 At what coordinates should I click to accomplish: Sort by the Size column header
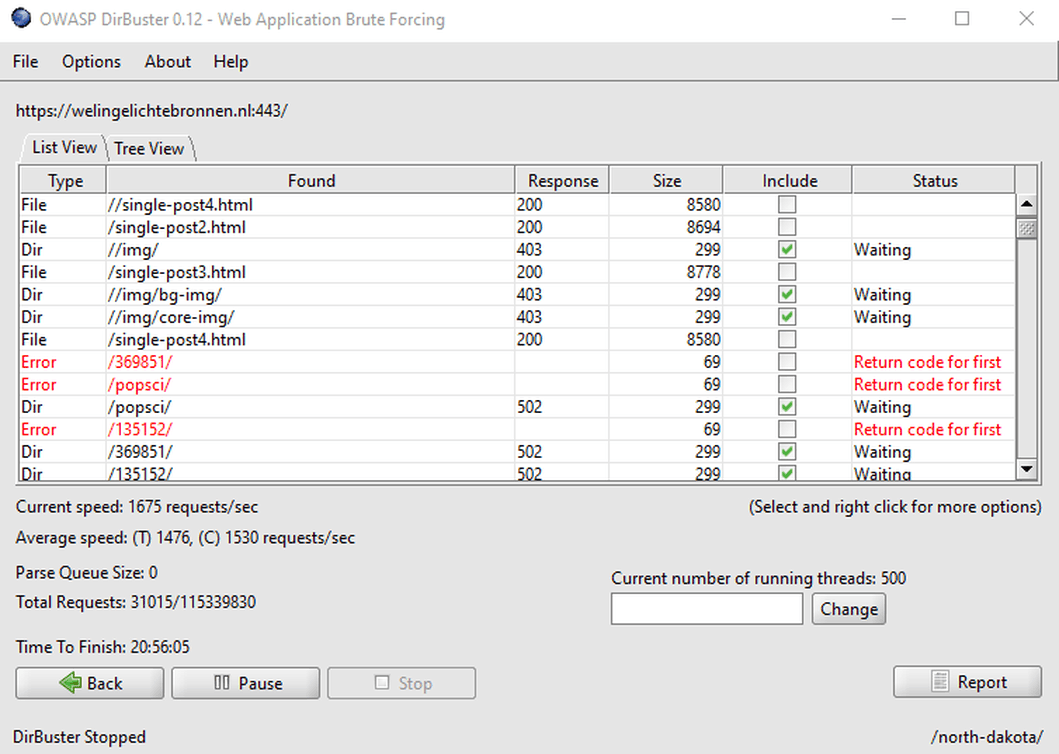[x=667, y=180]
